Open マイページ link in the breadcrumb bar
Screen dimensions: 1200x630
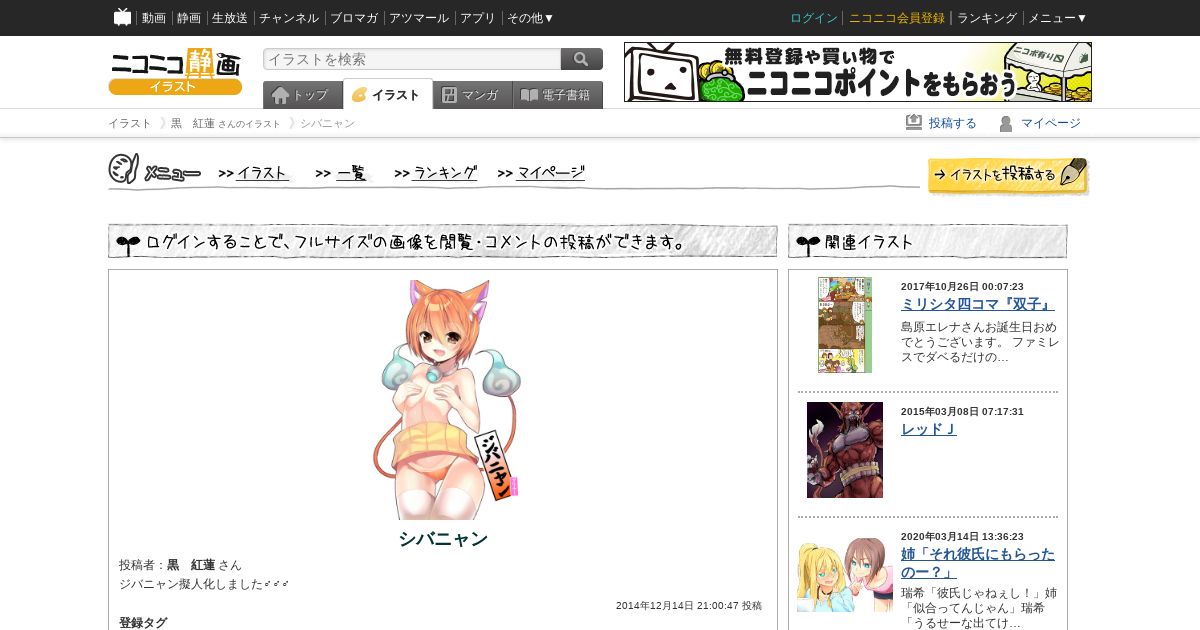pos(1051,123)
